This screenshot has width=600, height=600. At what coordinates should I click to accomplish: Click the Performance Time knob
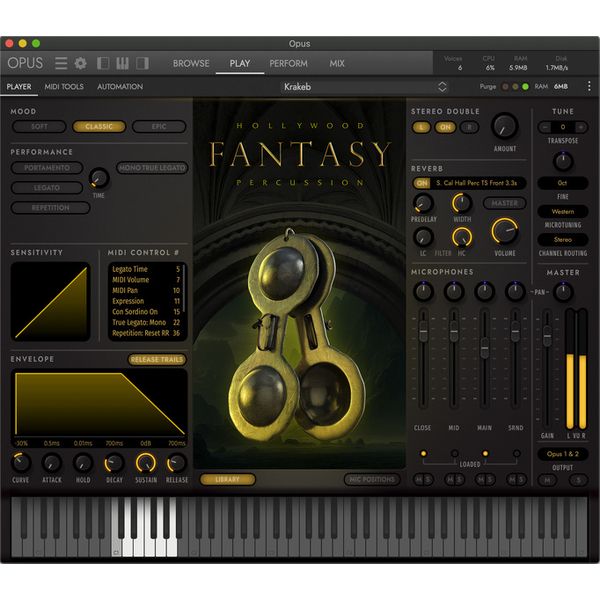(x=99, y=178)
